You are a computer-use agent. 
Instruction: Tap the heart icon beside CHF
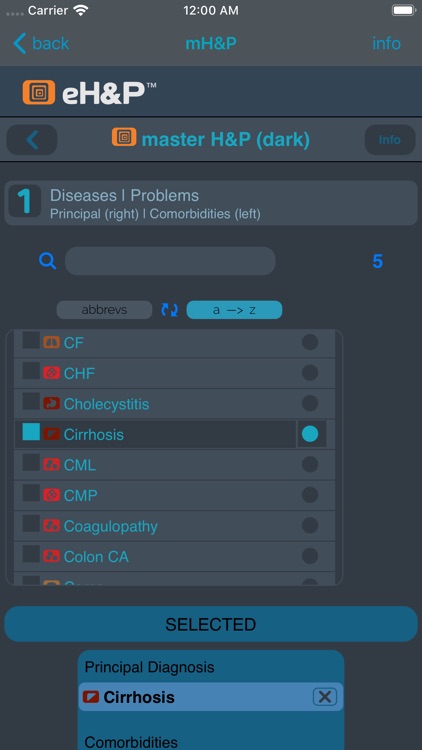(x=51, y=373)
